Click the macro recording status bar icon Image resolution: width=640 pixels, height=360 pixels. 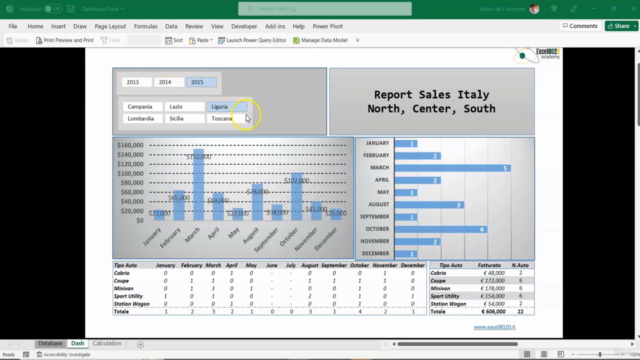26,354
